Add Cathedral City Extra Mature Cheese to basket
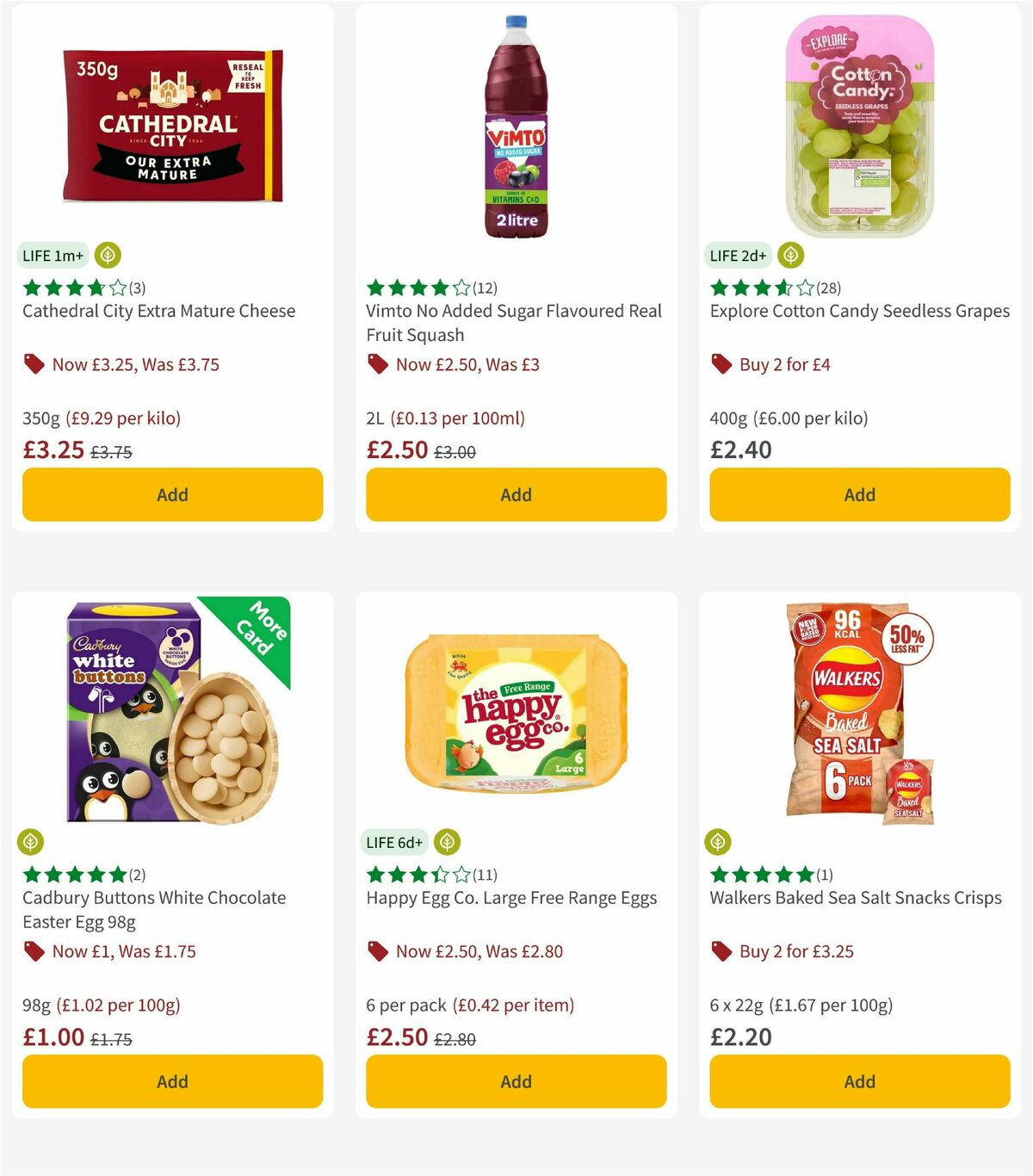The width and height of the screenshot is (1033, 1176). (x=172, y=495)
